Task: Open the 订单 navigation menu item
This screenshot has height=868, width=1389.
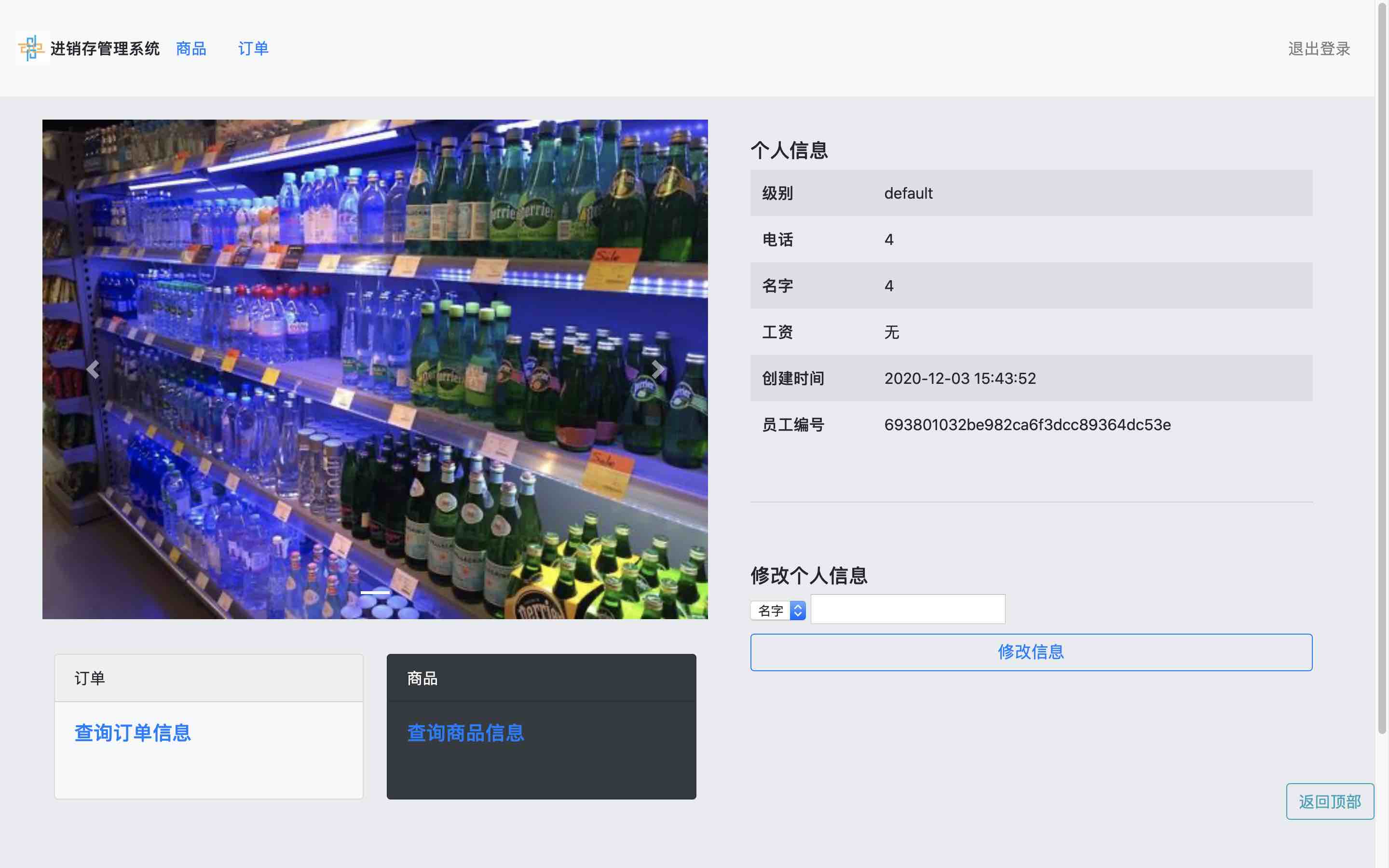Action: pyautogui.click(x=253, y=49)
